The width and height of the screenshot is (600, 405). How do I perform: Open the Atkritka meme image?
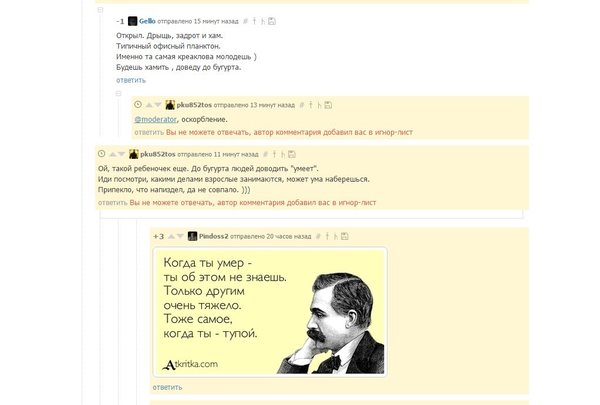[x=270, y=312]
